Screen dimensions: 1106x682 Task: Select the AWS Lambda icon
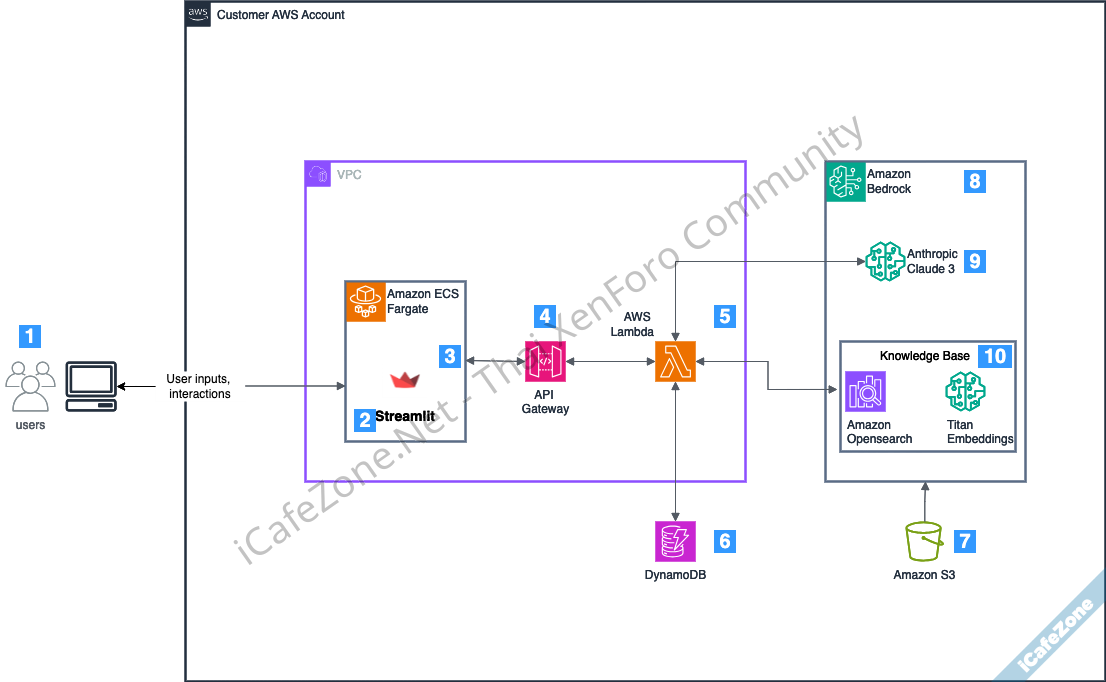click(675, 361)
